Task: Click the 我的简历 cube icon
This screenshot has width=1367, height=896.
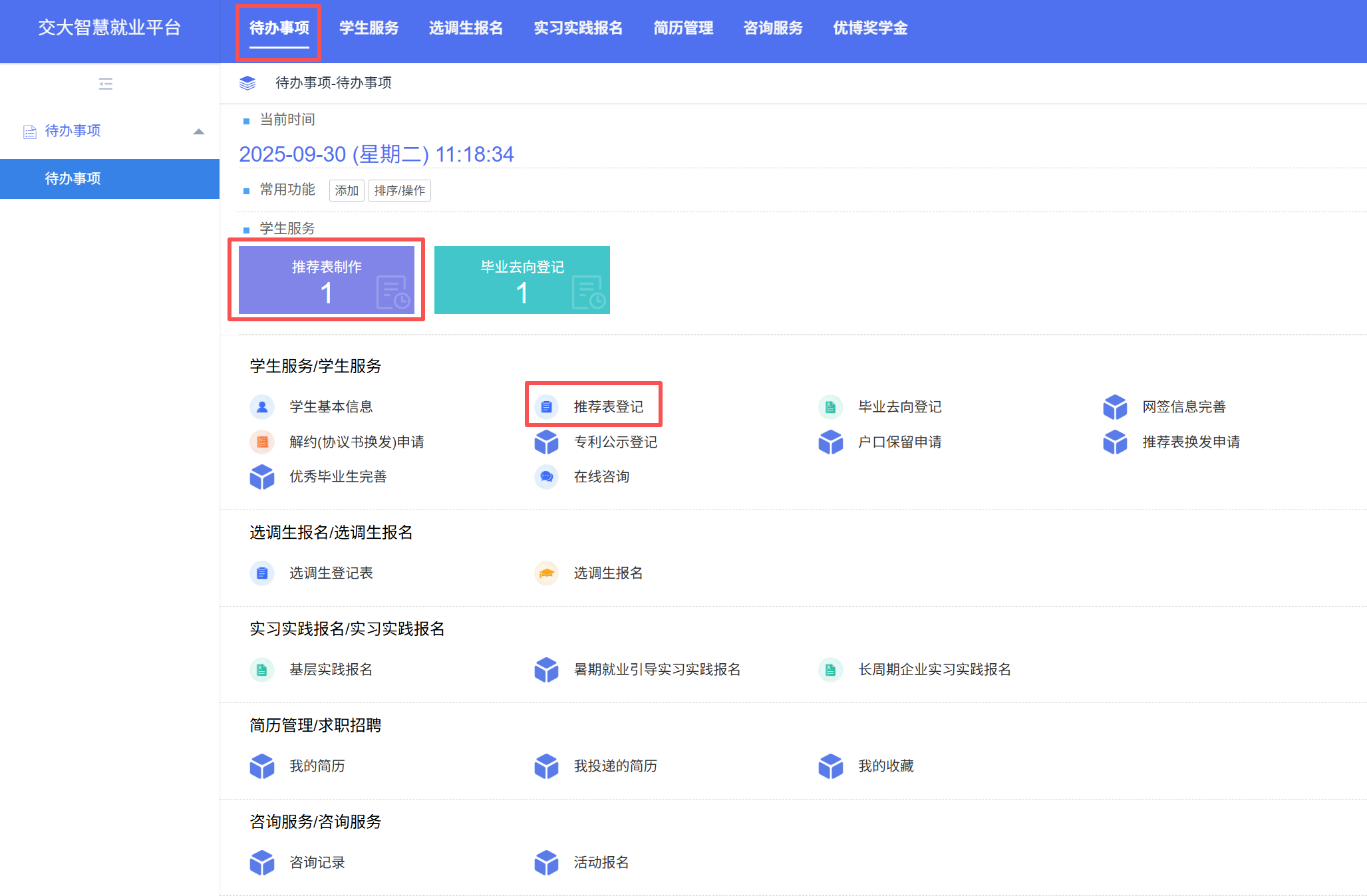Action: (262, 766)
